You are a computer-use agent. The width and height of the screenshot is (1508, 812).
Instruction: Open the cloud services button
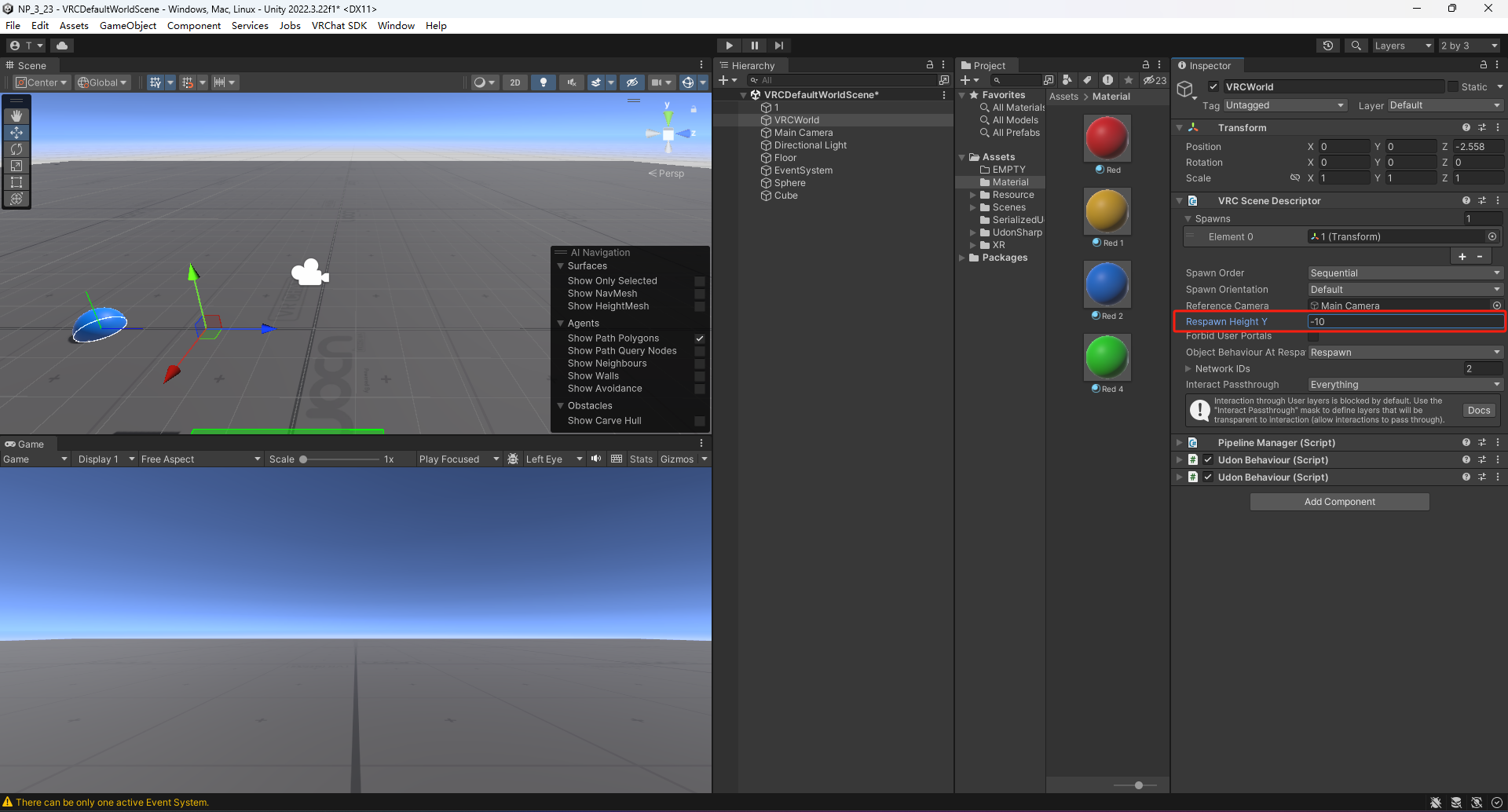[62, 46]
